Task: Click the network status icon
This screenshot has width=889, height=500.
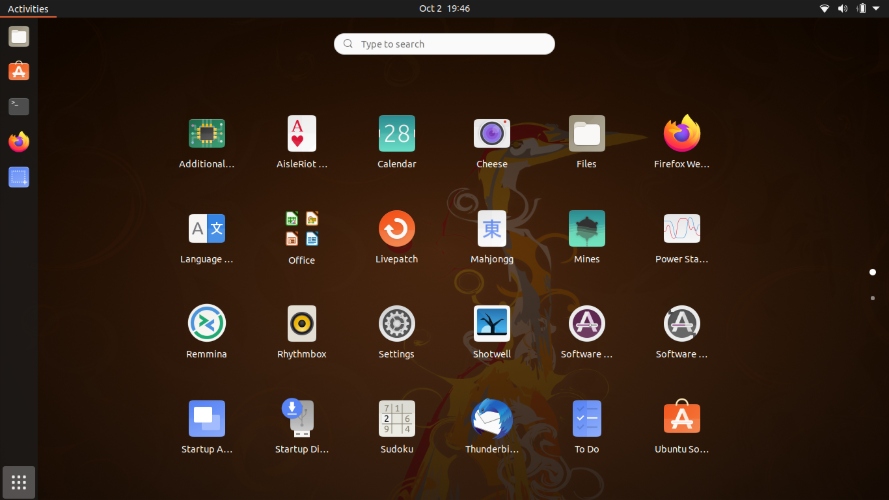Action: 824,9
